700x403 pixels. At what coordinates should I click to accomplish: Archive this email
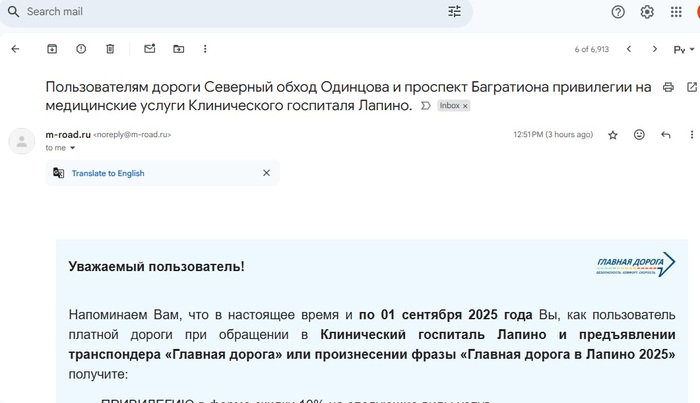click(x=52, y=49)
